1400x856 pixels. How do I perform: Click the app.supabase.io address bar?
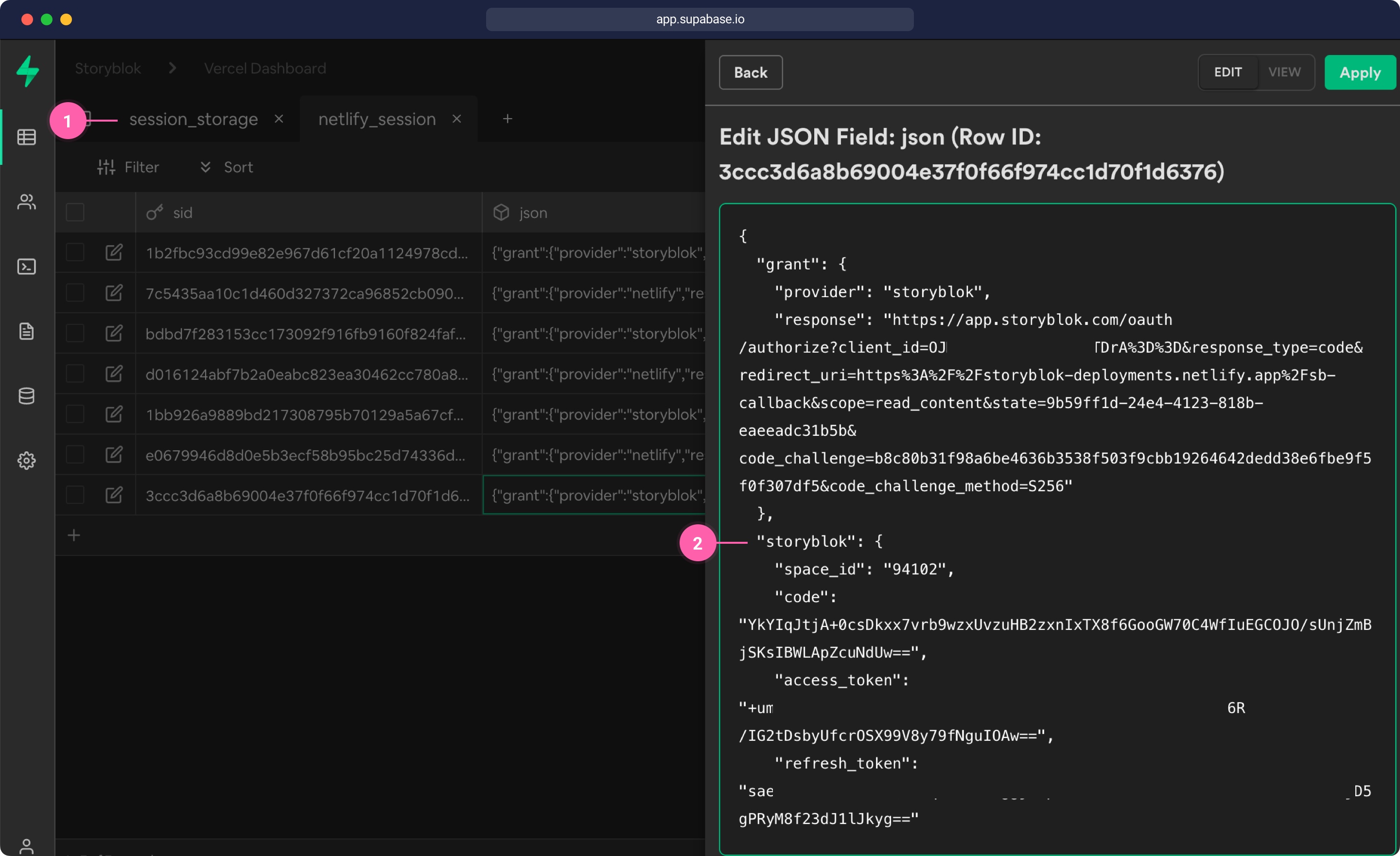700,19
